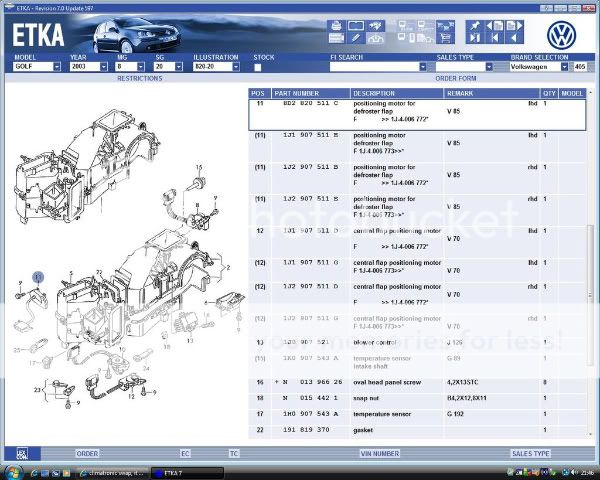This screenshot has height=480, width=600.
Task: Open the BRAND SELECTION dropdown
Action: point(566,67)
